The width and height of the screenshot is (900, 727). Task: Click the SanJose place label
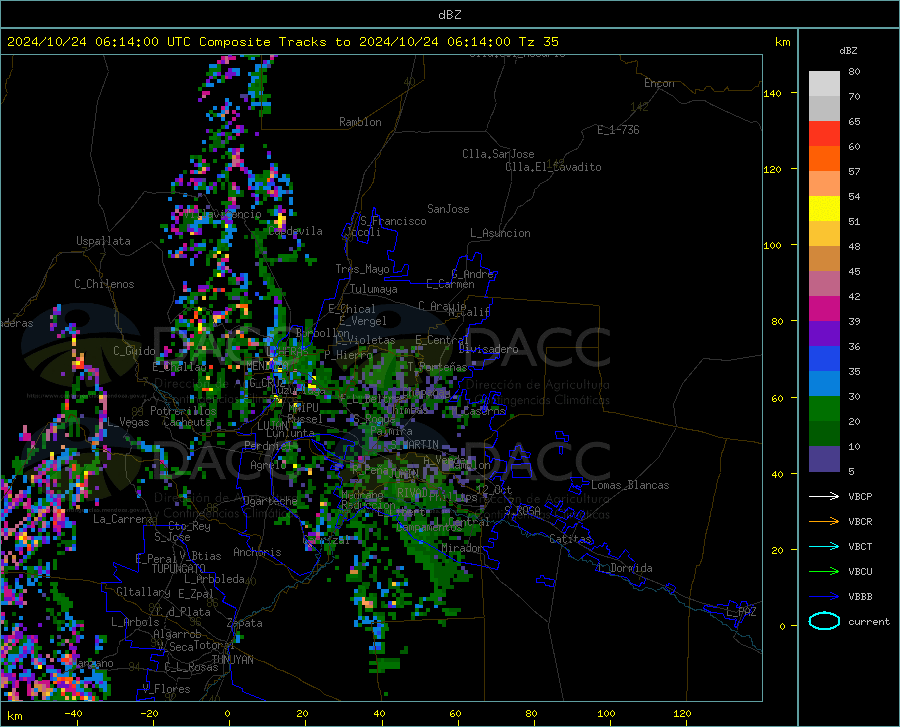point(448,209)
